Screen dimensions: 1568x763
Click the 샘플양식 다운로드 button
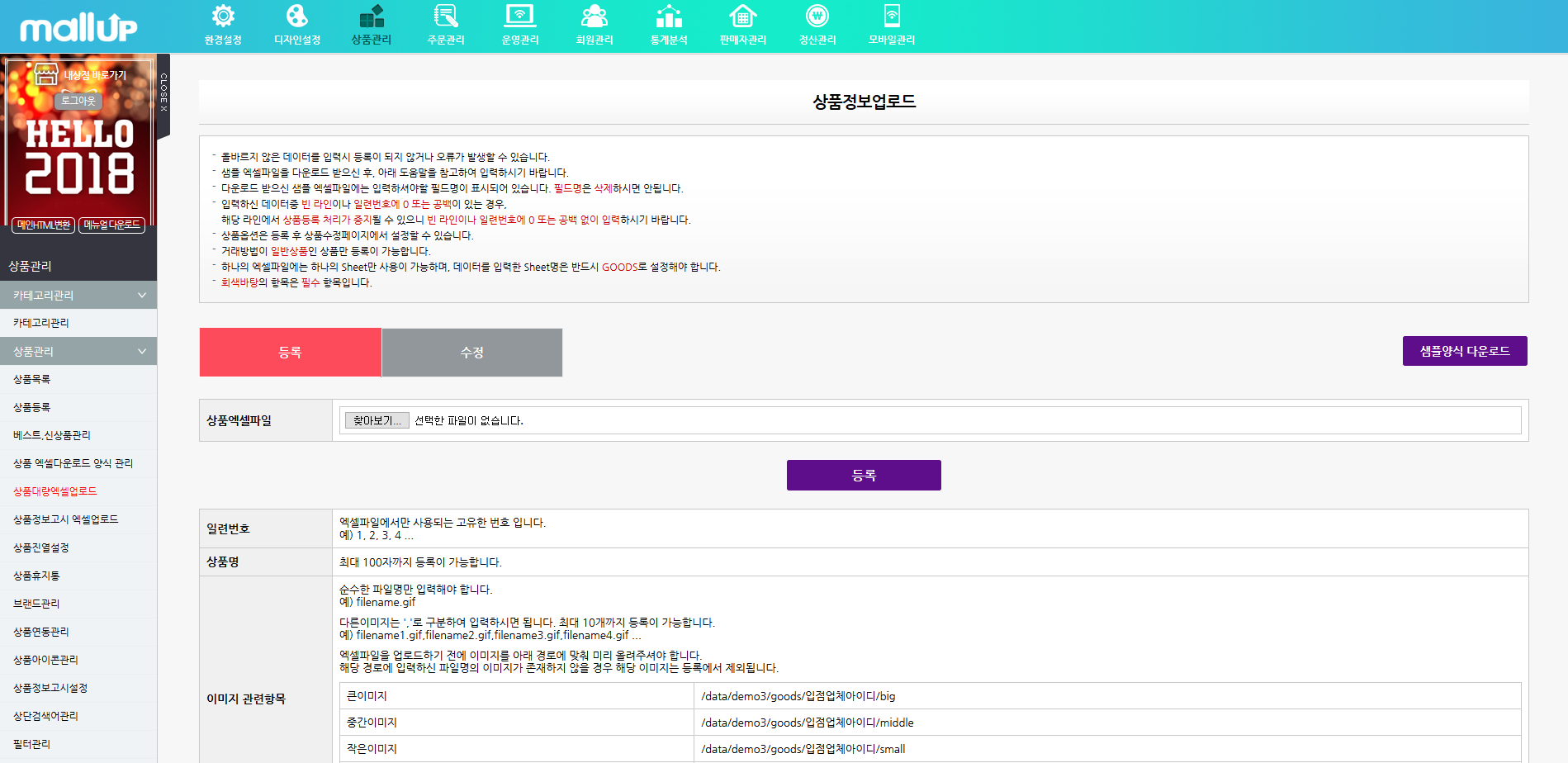click(x=1464, y=351)
